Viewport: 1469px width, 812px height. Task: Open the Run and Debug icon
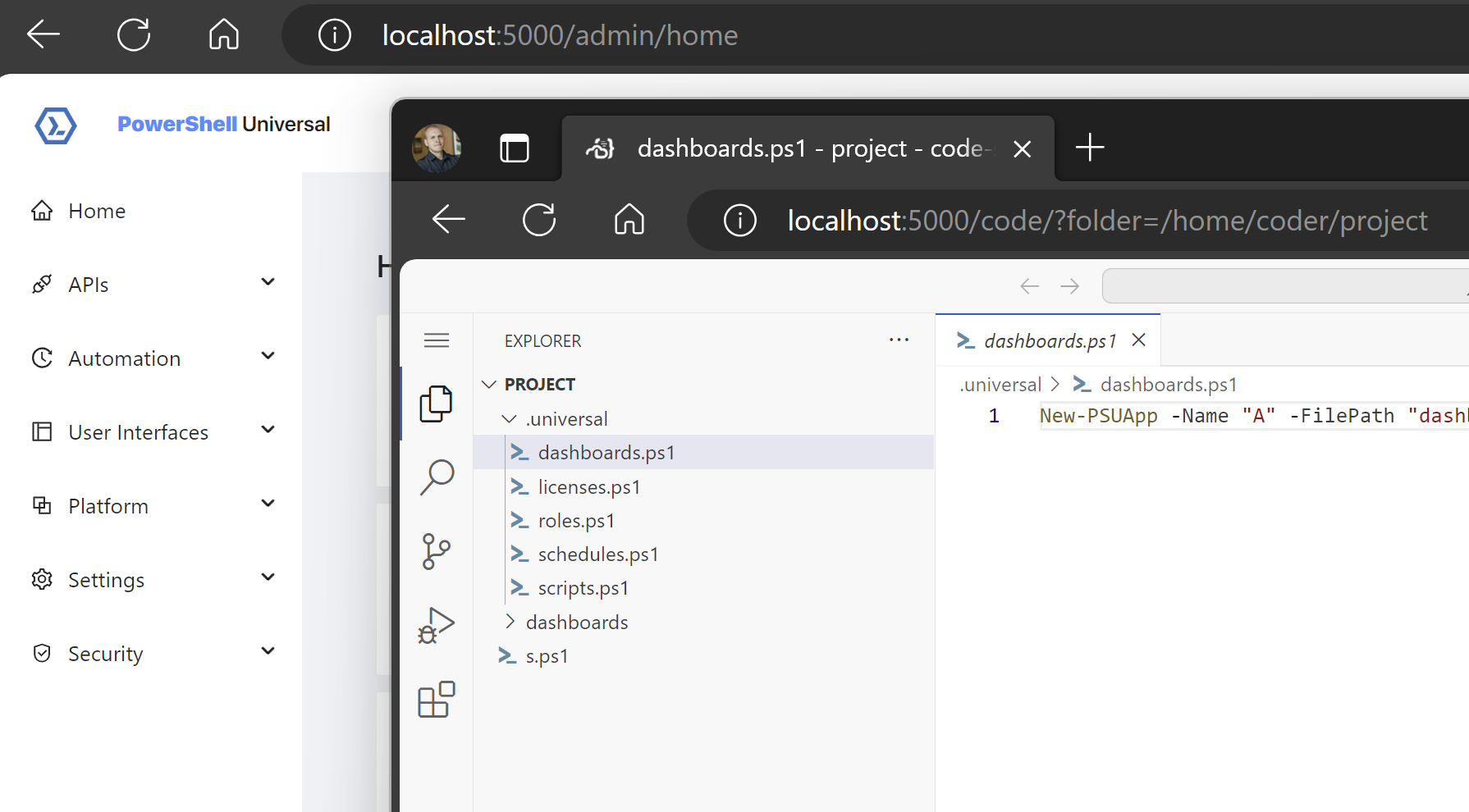(x=436, y=626)
